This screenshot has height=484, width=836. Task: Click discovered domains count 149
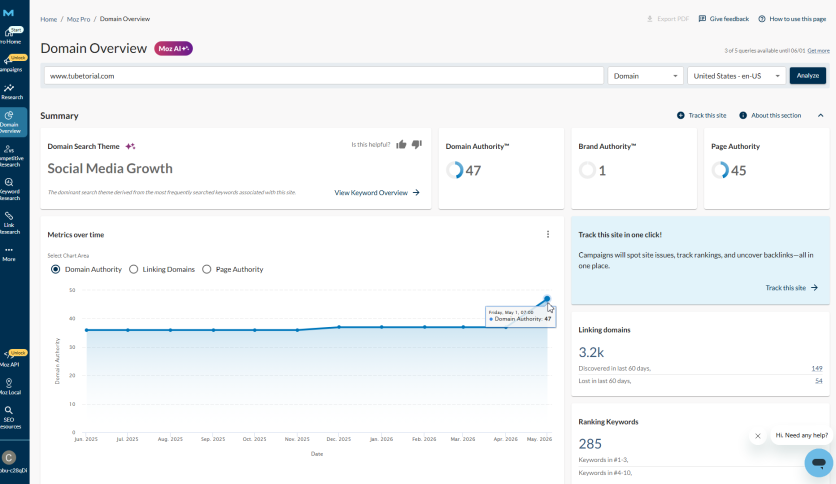817,368
